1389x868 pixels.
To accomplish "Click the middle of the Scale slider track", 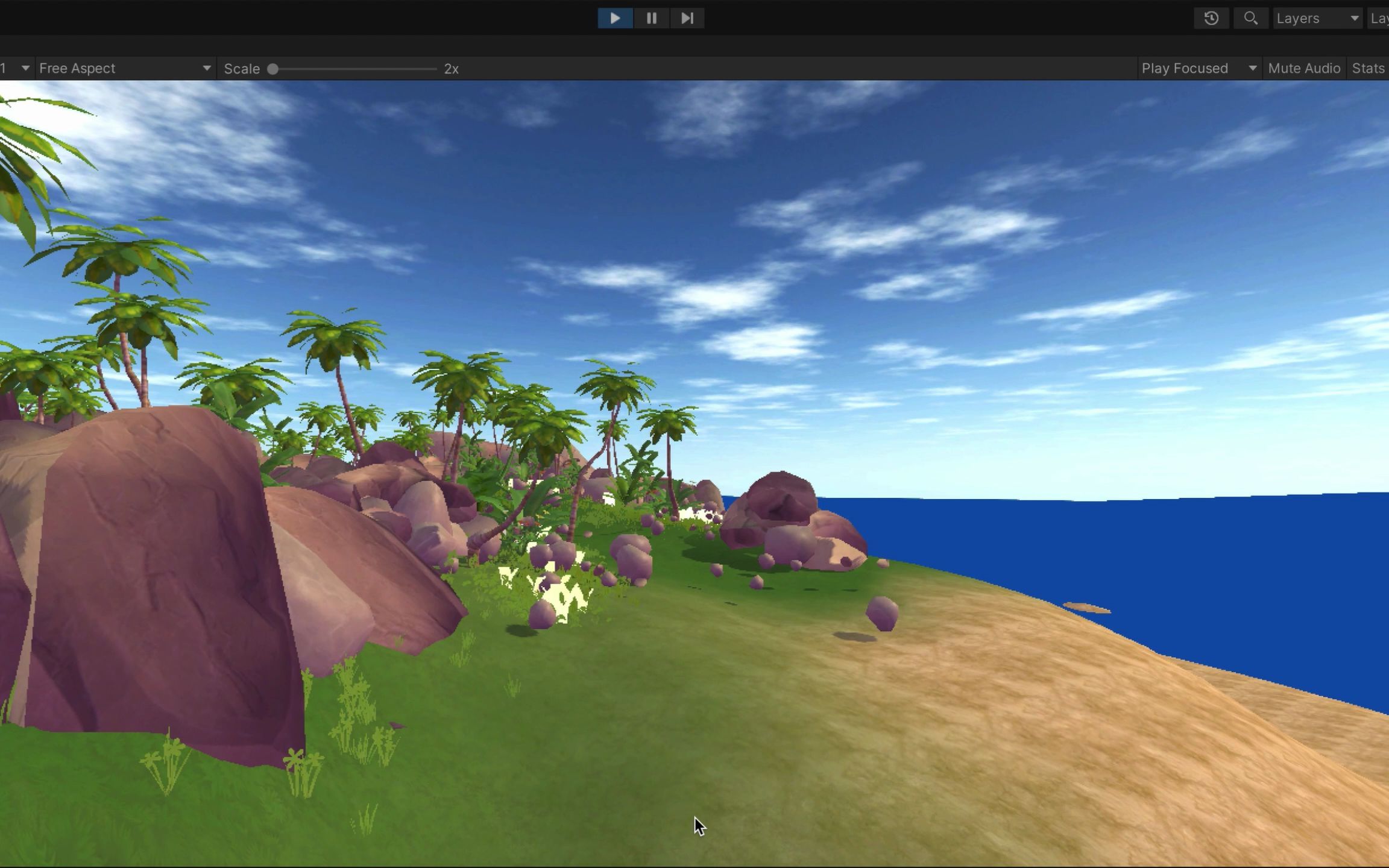I will pos(354,69).
